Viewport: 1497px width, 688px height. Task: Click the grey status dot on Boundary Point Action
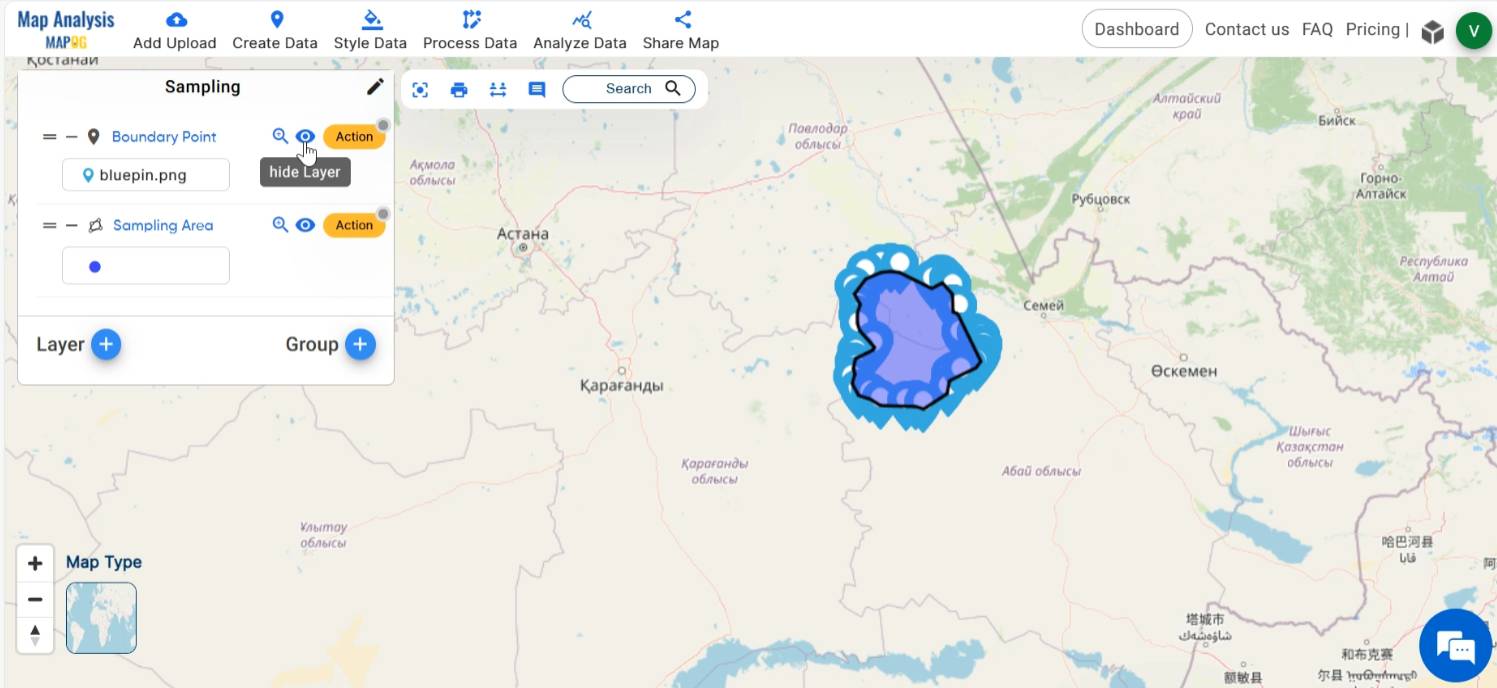(x=383, y=126)
